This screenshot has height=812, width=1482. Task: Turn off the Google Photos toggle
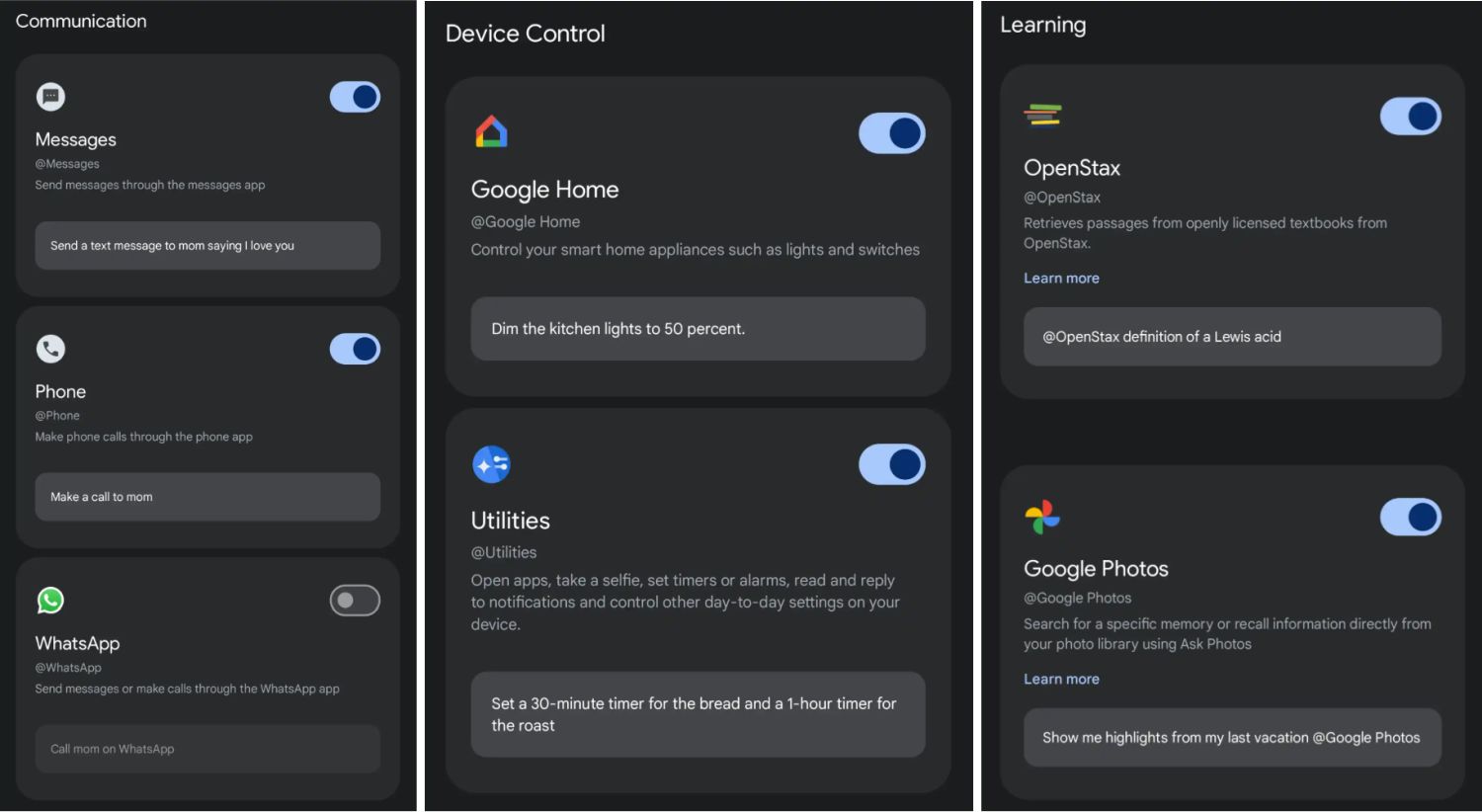(x=1410, y=517)
